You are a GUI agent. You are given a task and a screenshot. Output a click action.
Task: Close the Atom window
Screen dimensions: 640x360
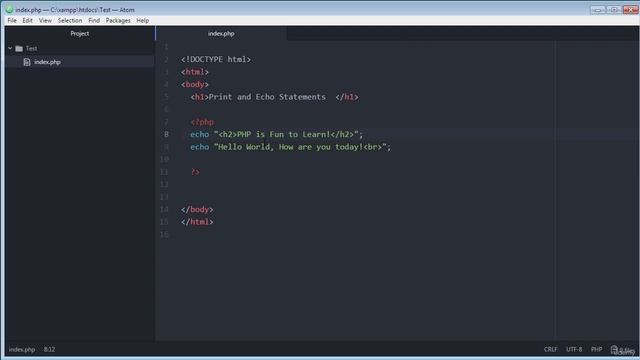point(631,9)
